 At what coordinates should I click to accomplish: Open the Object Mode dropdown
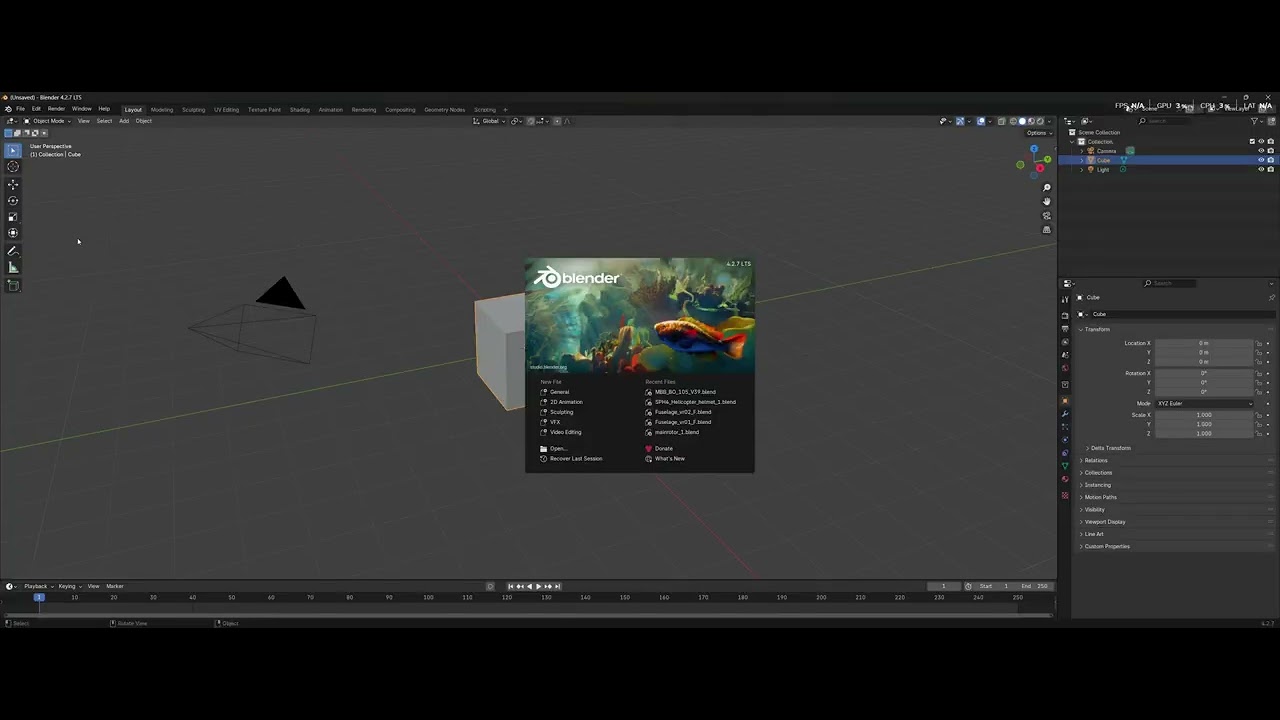(47, 121)
